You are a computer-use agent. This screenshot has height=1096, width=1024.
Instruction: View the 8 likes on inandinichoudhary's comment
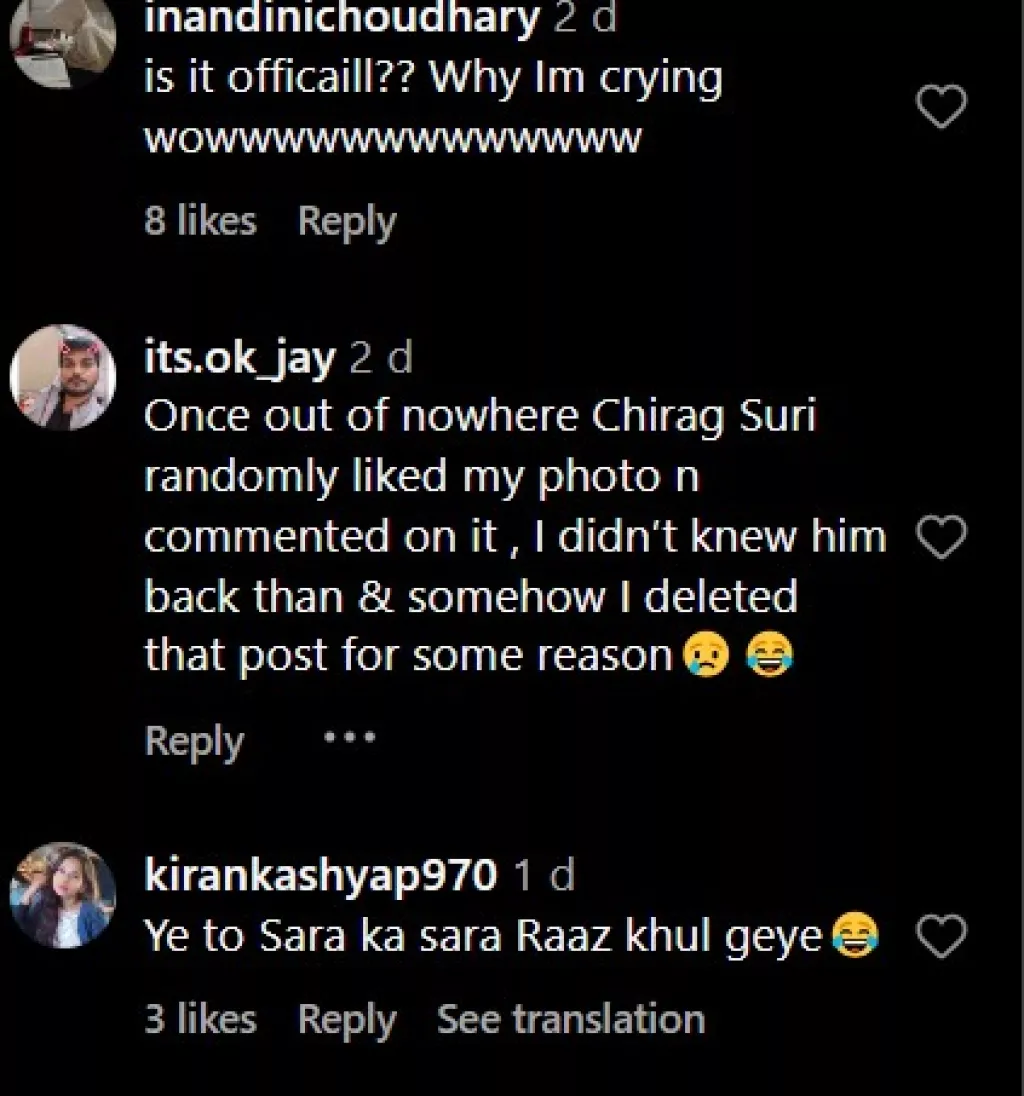click(201, 221)
